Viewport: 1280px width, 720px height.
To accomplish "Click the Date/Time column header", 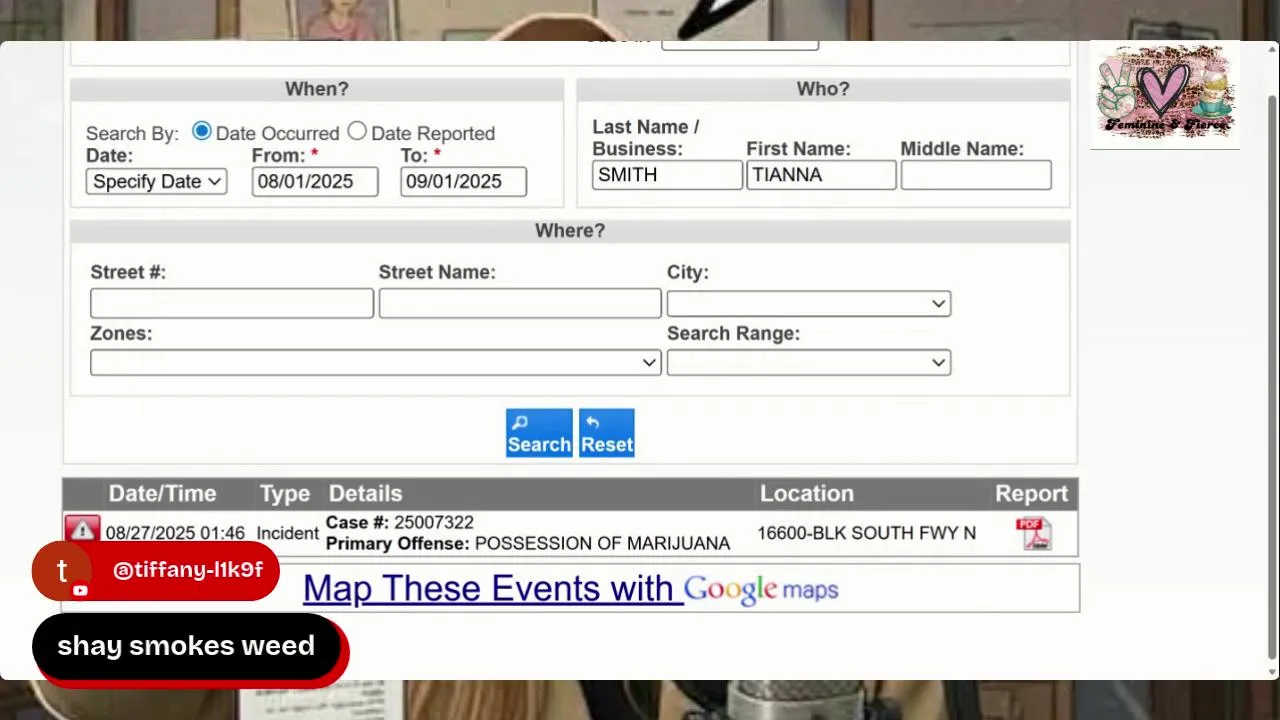I will 162,494.
